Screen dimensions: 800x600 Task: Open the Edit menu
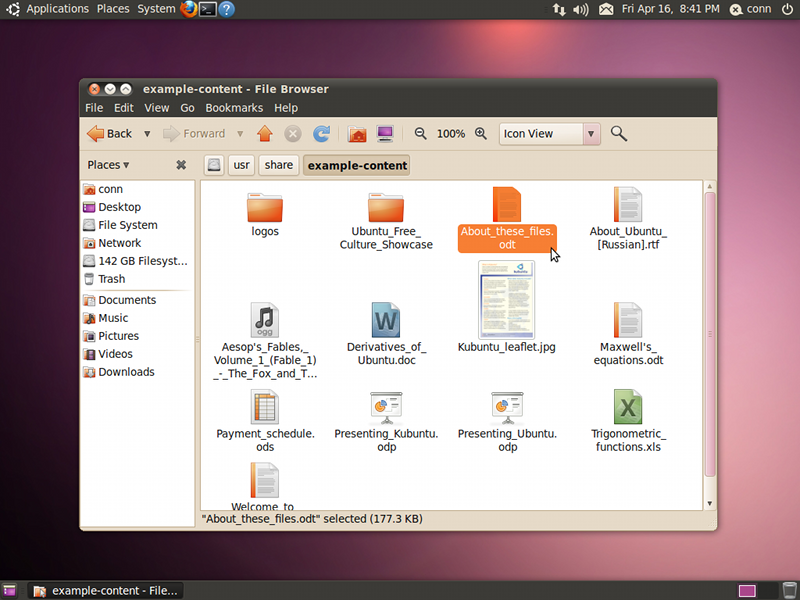(123, 108)
